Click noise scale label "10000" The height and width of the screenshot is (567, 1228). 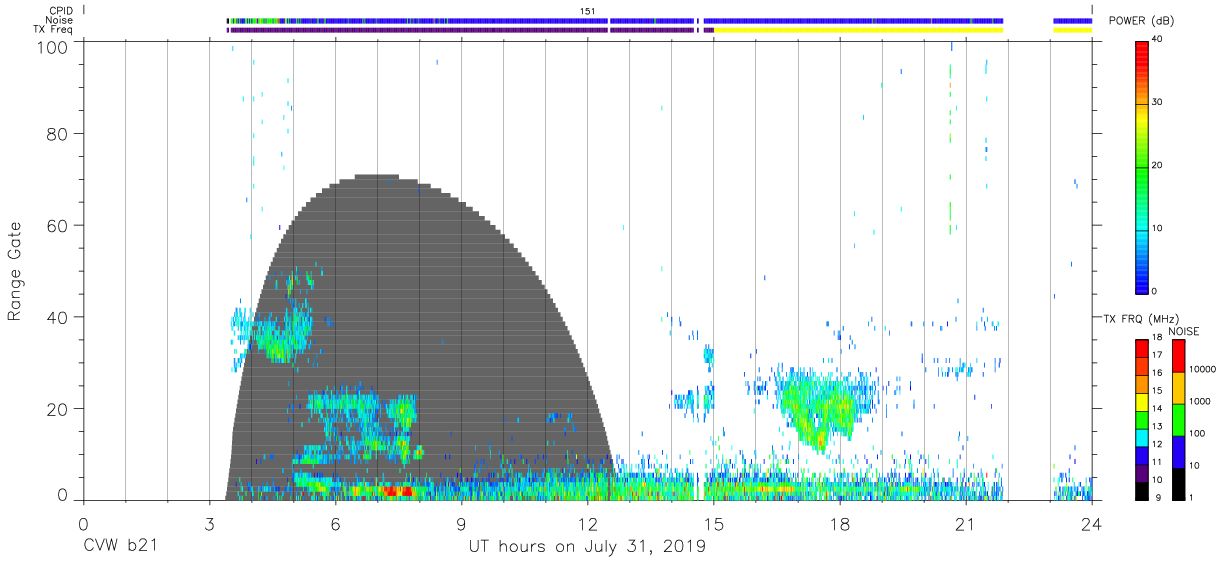coord(1202,369)
